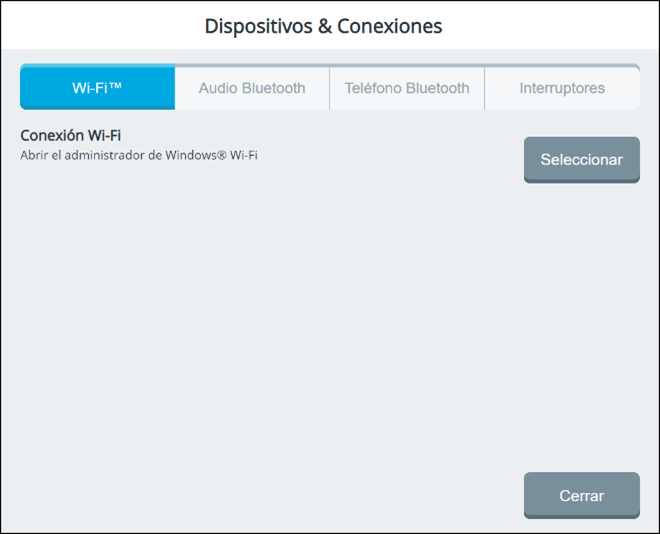Click the Cerrar button
The height and width of the screenshot is (534, 660).
(581, 495)
